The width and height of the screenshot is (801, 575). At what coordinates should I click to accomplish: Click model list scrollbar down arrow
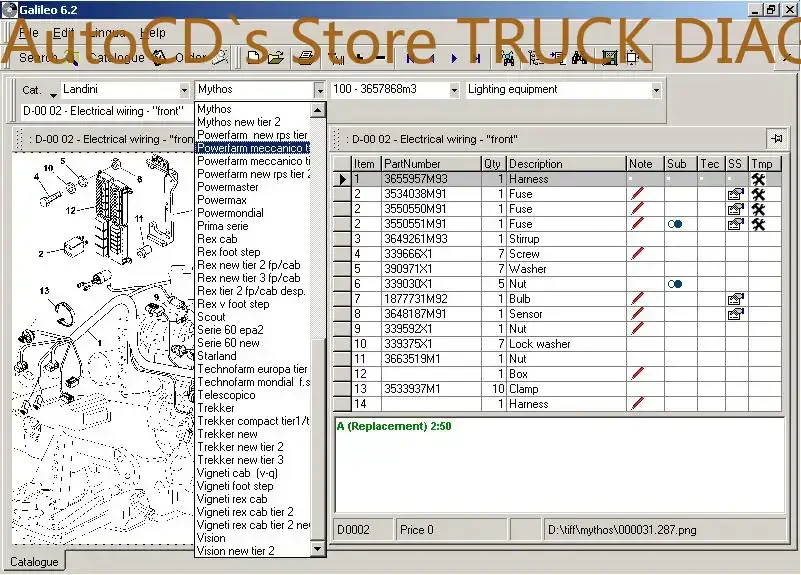[318, 549]
